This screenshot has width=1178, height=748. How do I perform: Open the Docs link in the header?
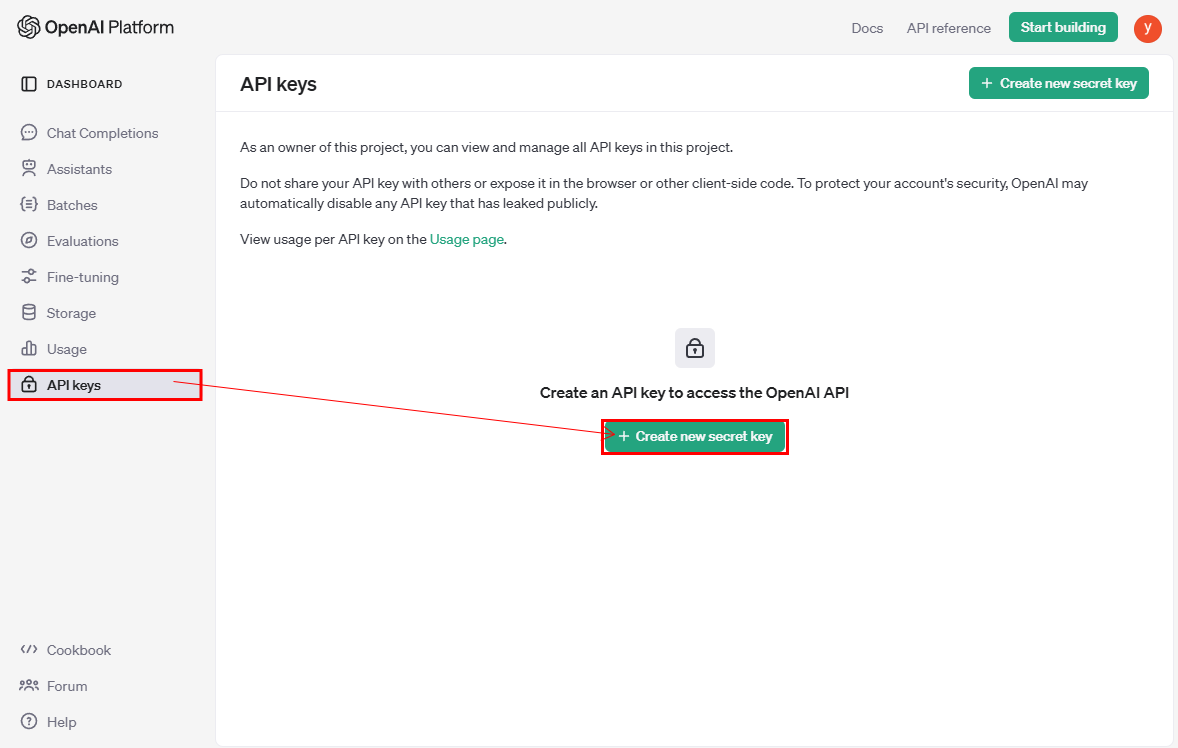click(x=867, y=28)
